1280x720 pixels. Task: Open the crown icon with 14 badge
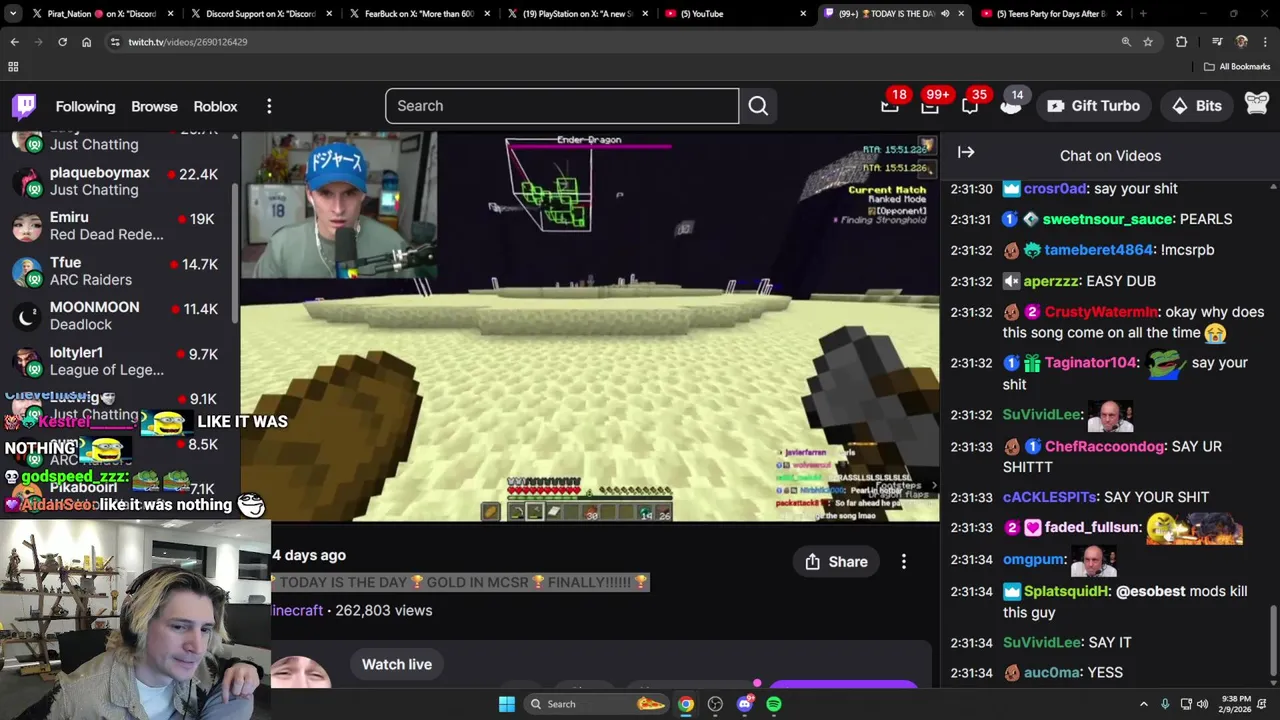pyautogui.click(x=1011, y=105)
